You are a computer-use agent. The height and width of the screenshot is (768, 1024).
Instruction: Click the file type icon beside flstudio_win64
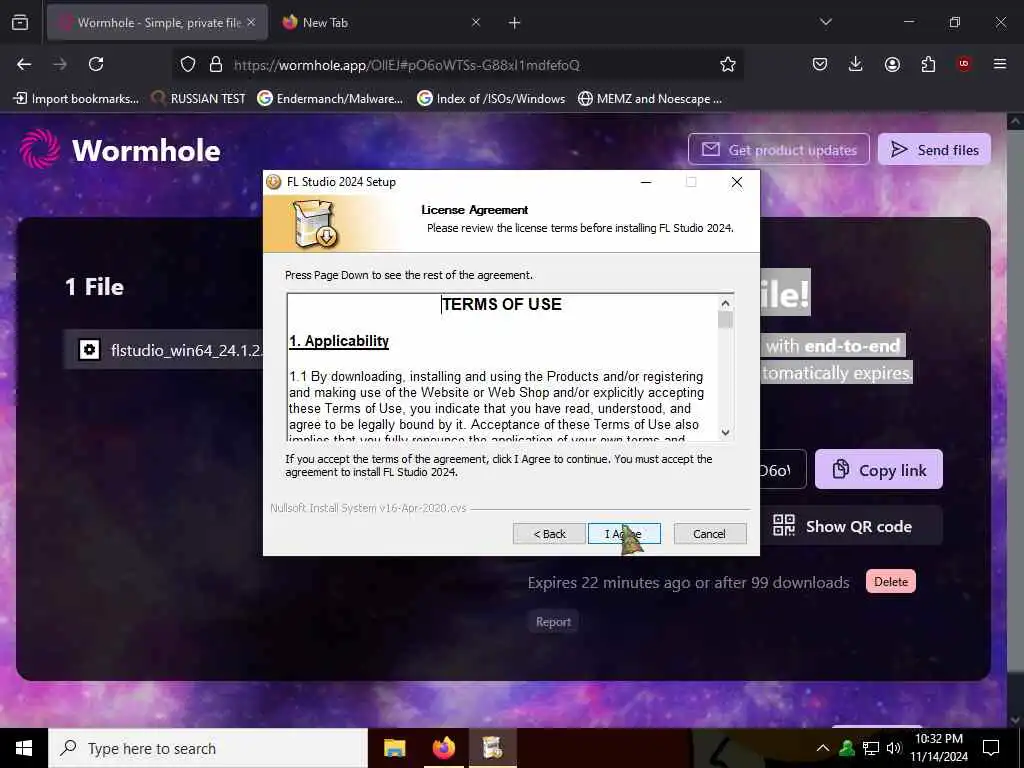(x=89, y=350)
